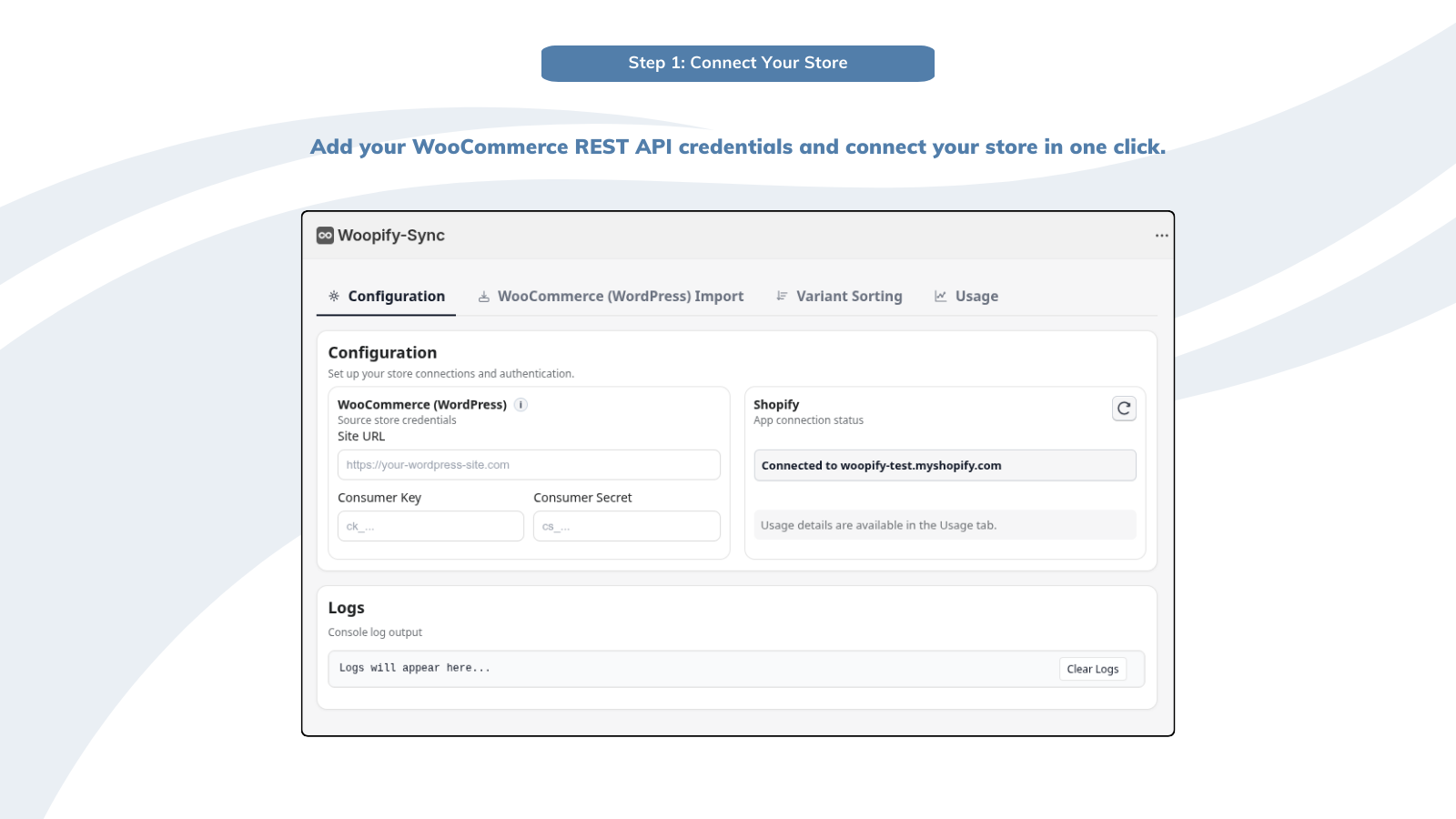Click the gear icon on Configuration tab
This screenshot has width=1456, height=819.
click(334, 297)
